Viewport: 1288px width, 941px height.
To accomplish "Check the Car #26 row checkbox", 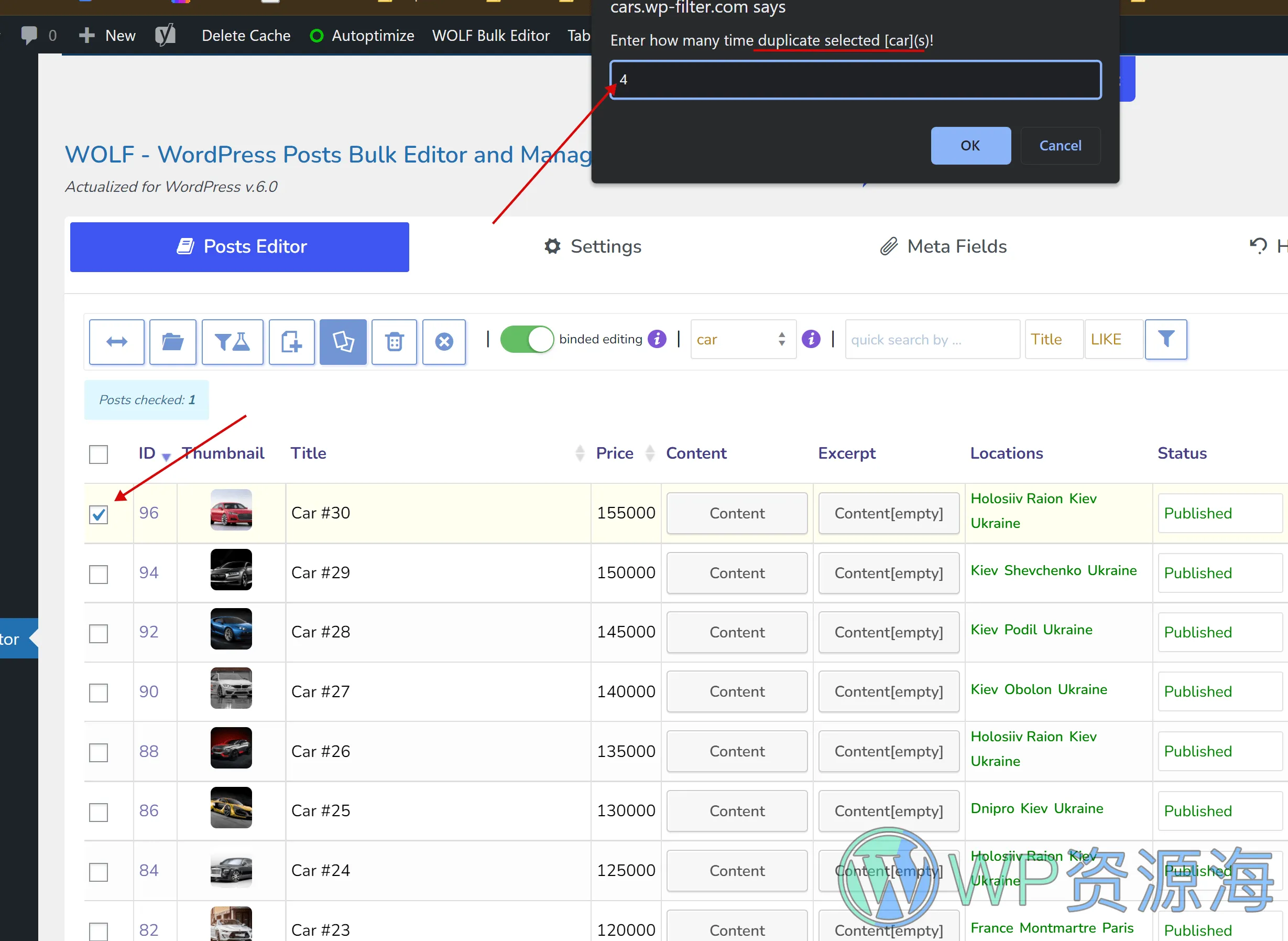I will pos(99,752).
